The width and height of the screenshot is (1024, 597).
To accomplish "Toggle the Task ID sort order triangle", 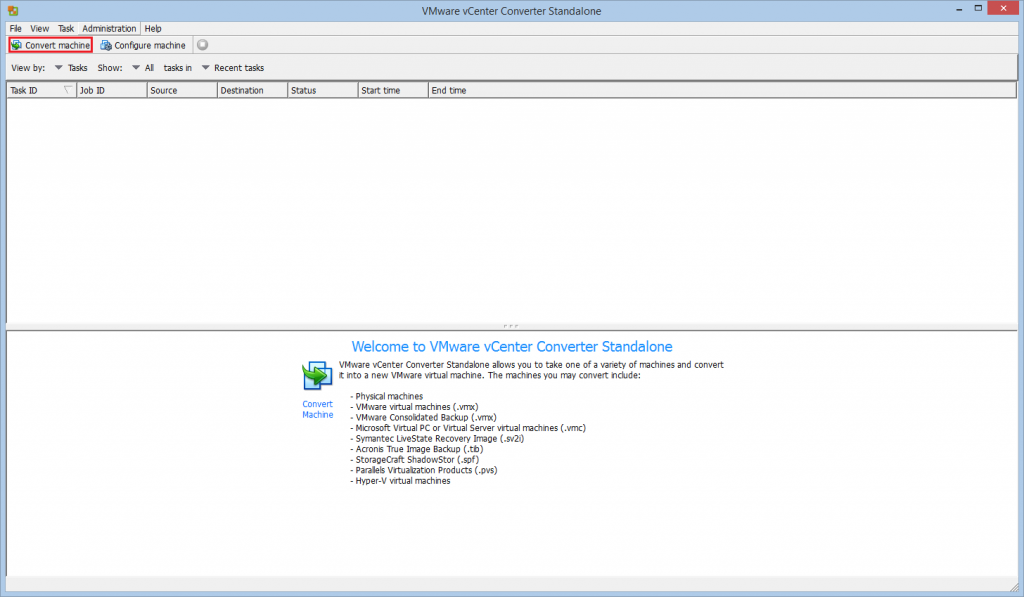I will pyautogui.click(x=66, y=89).
